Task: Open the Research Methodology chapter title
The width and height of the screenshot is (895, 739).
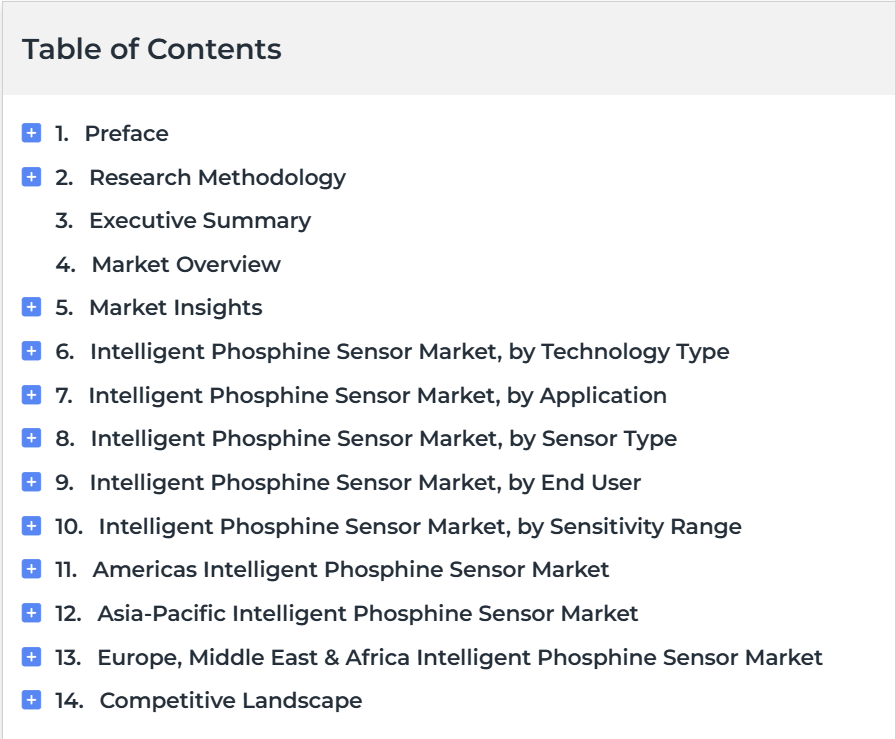Action: click(x=217, y=178)
